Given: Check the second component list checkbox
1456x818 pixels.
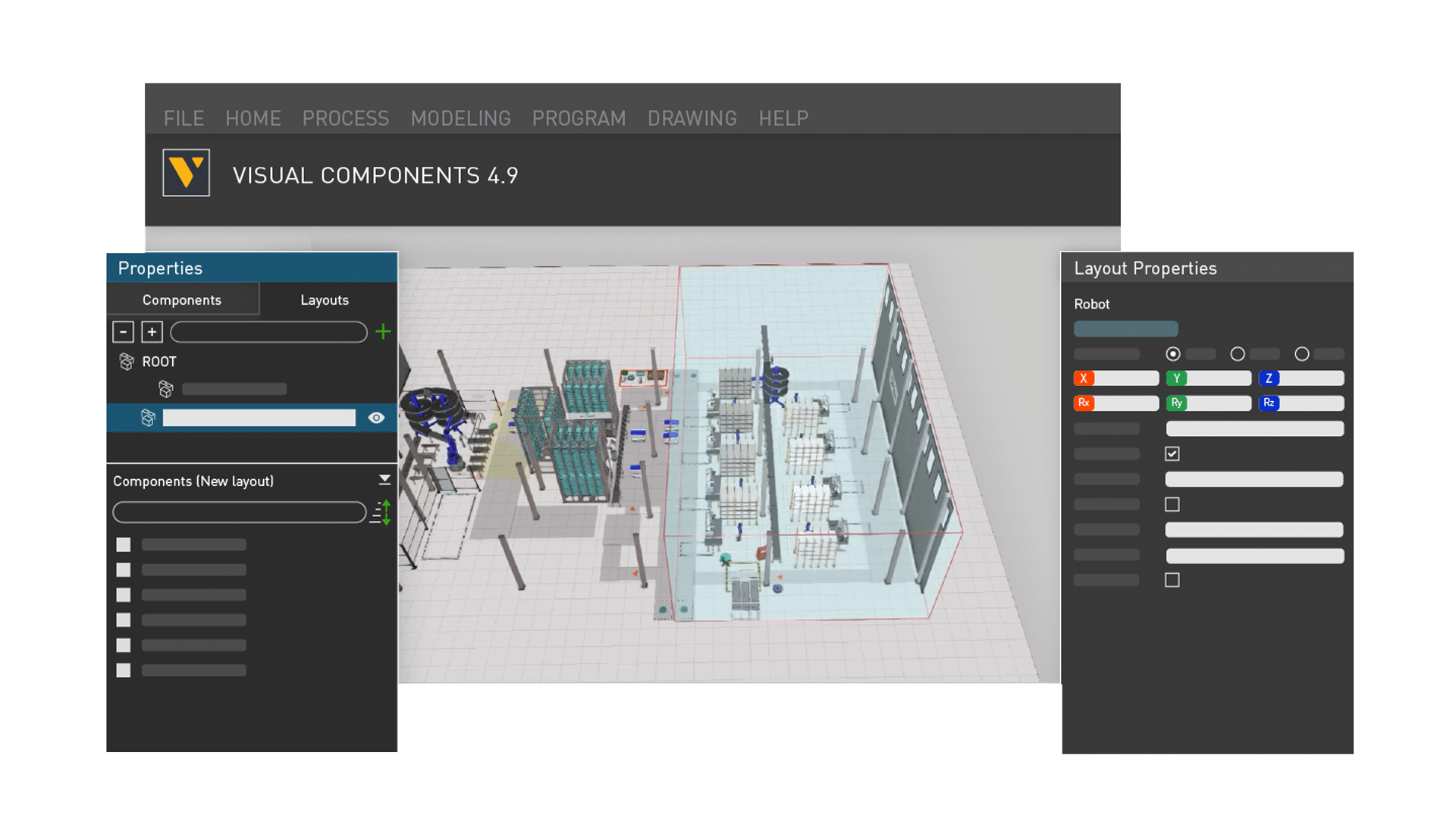Looking at the screenshot, I should (x=123, y=569).
